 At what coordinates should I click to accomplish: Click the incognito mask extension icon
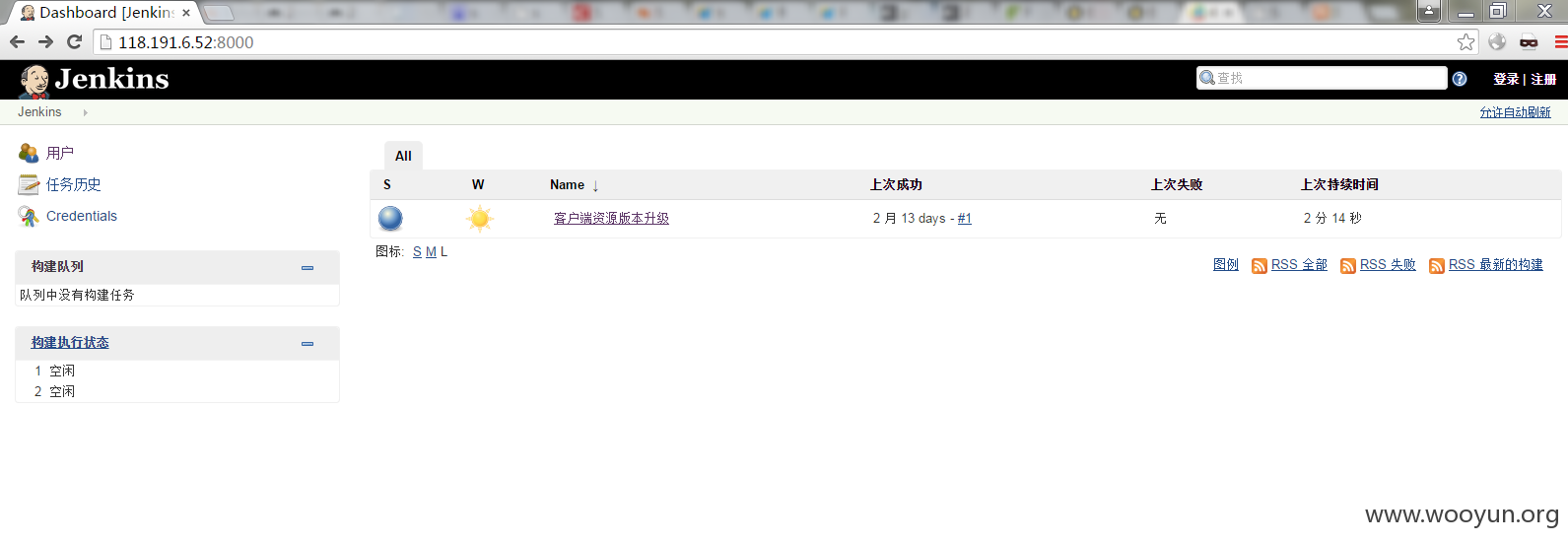(x=1529, y=41)
